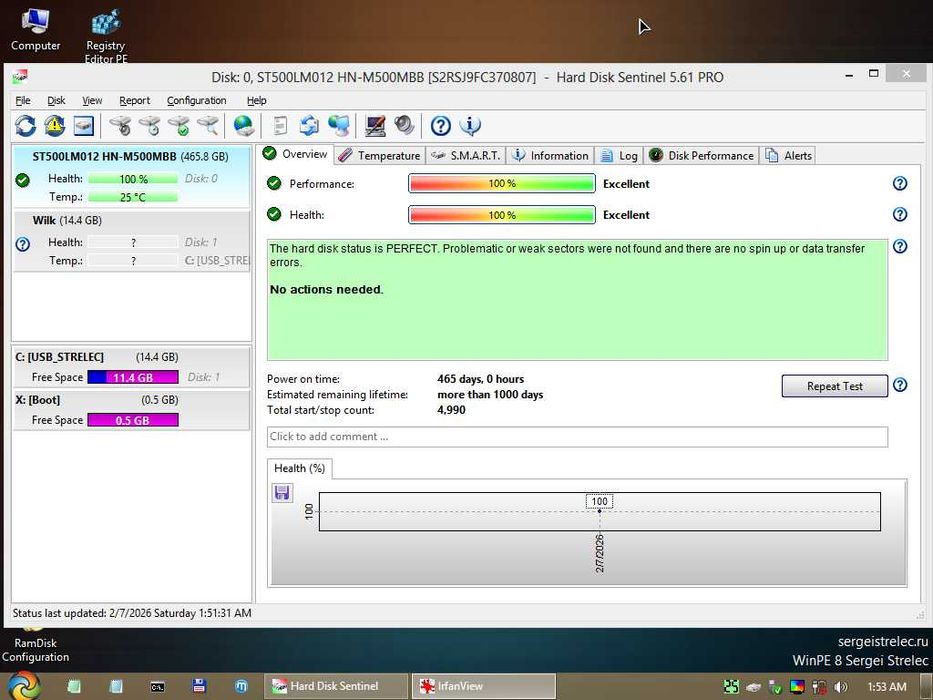This screenshot has height=700, width=933.
Task: Click the Health 100 % gradient bar in Overview
Action: click(502, 214)
